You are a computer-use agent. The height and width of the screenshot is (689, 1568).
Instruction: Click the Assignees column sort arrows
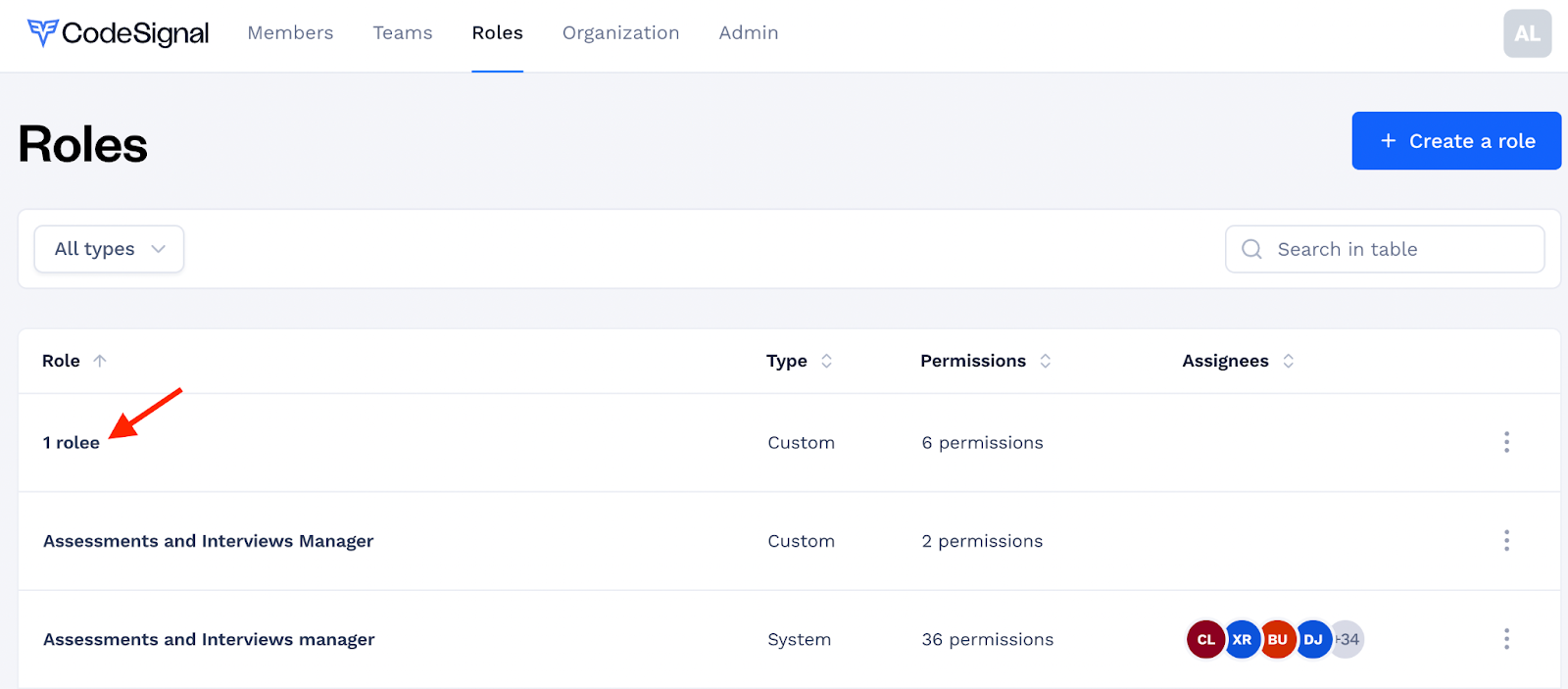(x=1289, y=361)
